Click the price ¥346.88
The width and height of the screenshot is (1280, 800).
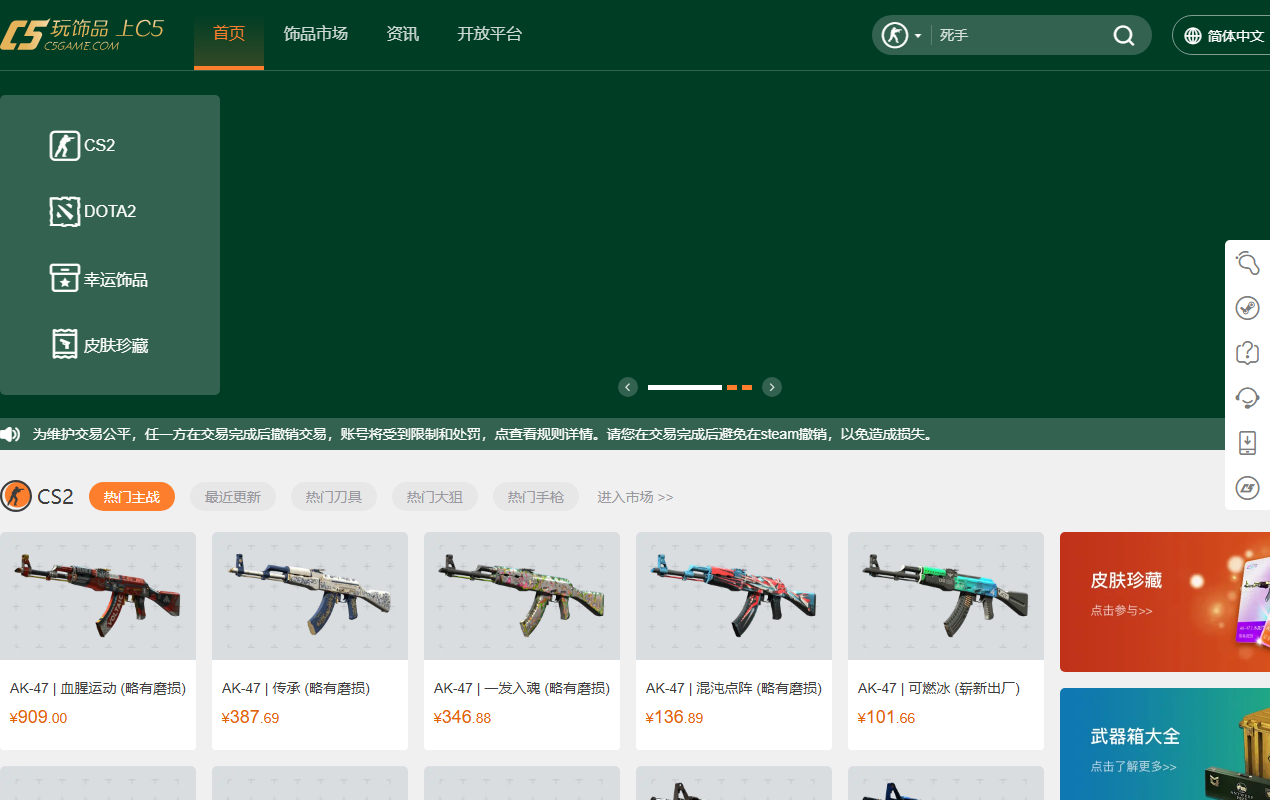tap(462, 717)
